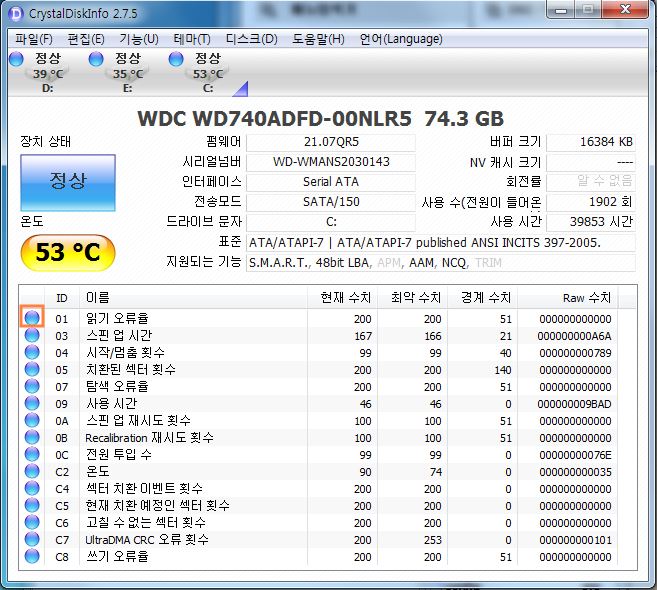This screenshot has width=657, height=590.
Task: Close the CrystalDiskInfo window
Action: pyautogui.click(x=625, y=10)
